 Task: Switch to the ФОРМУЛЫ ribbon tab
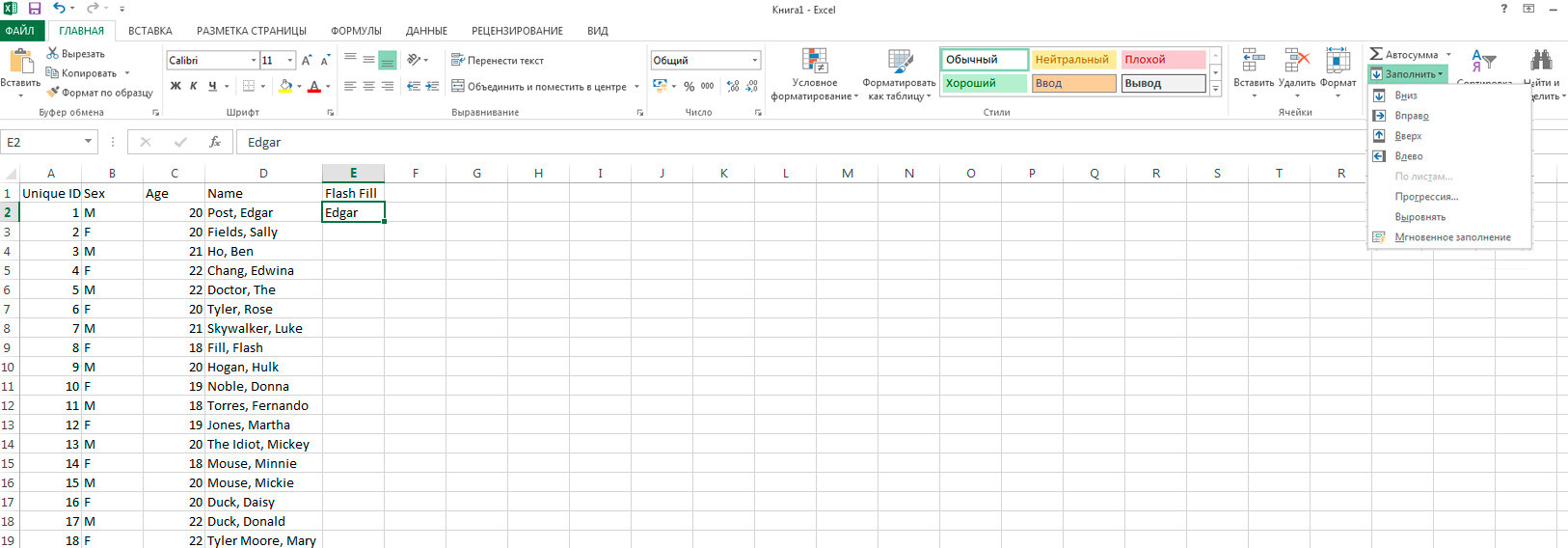pyautogui.click(x=356, y=31)
